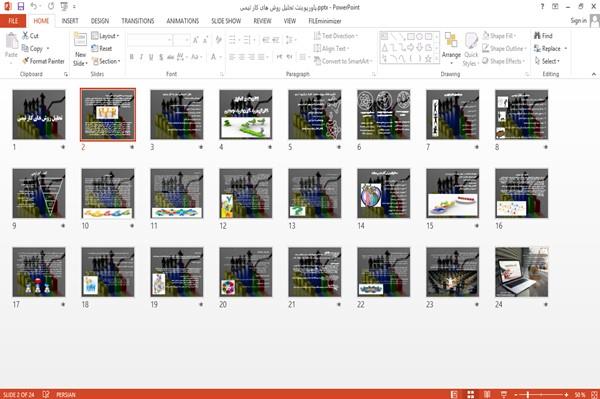The height and width of the screenshot is (399, 600).
Task: Click Increase List Level icon
Action: [x=276, y=40]
